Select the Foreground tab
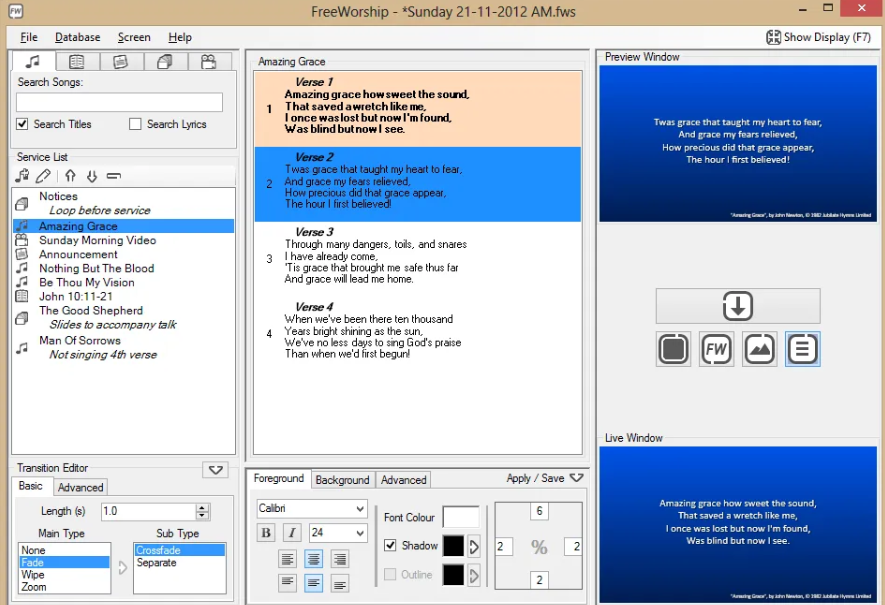 click(x=279, y=479)
